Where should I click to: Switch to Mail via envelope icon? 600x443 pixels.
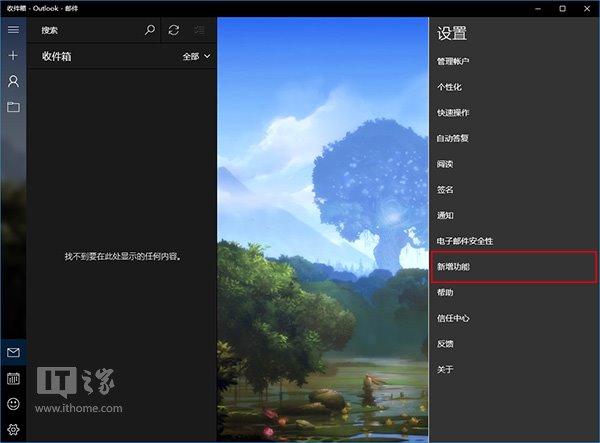point(13,352)
